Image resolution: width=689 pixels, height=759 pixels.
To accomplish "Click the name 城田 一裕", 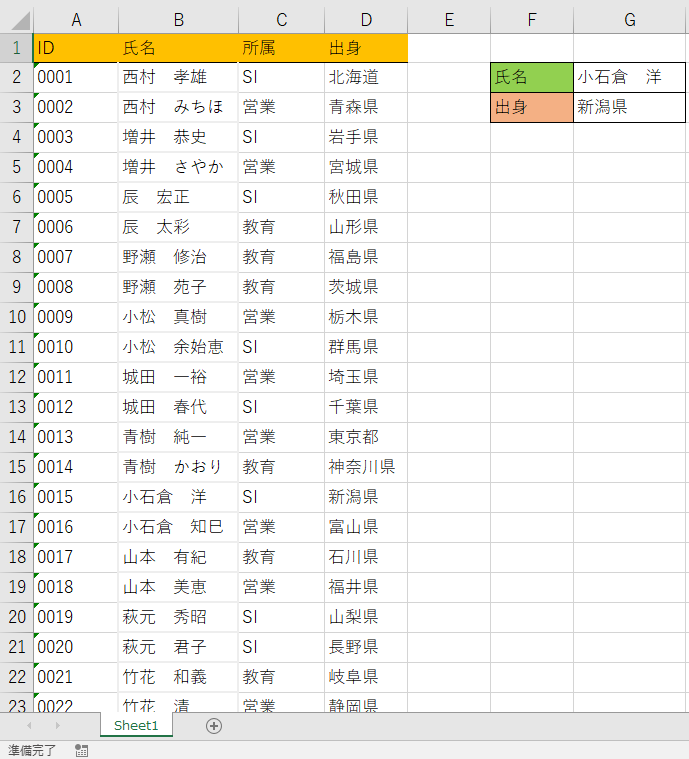I will (x=165, y=377).
